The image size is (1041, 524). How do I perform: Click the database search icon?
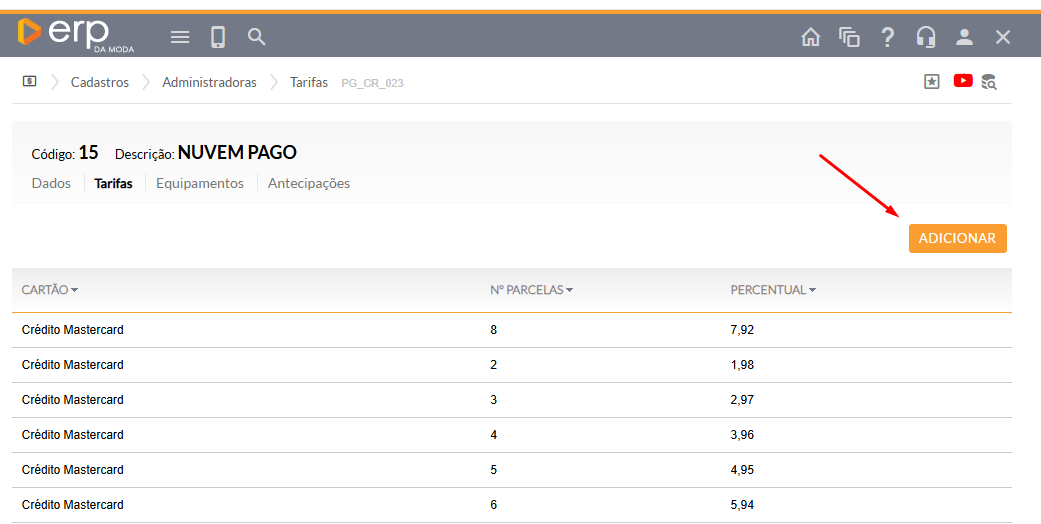pos(989,82)
